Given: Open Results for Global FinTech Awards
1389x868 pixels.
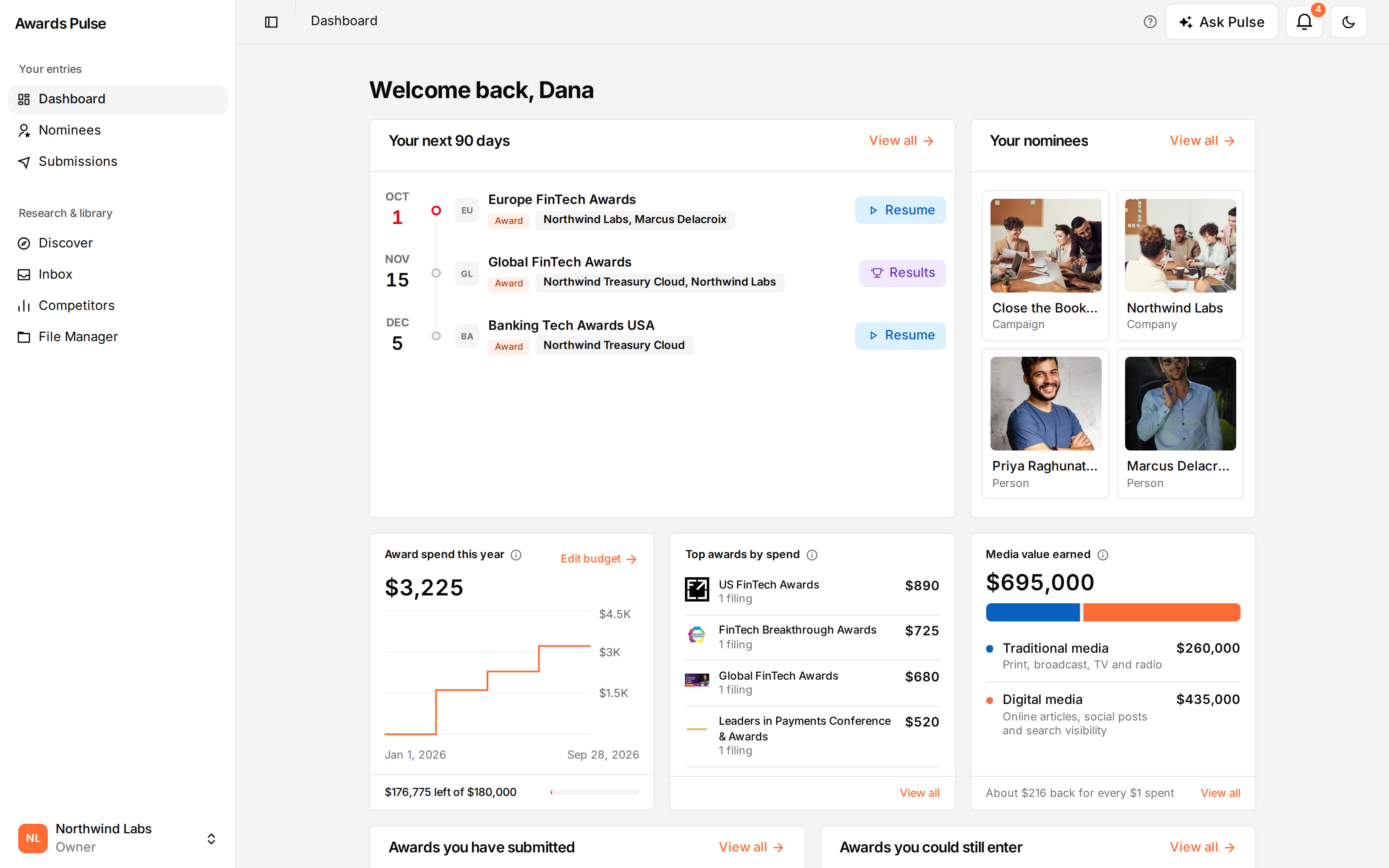Looking at the screenshot, I should (902, 273).
